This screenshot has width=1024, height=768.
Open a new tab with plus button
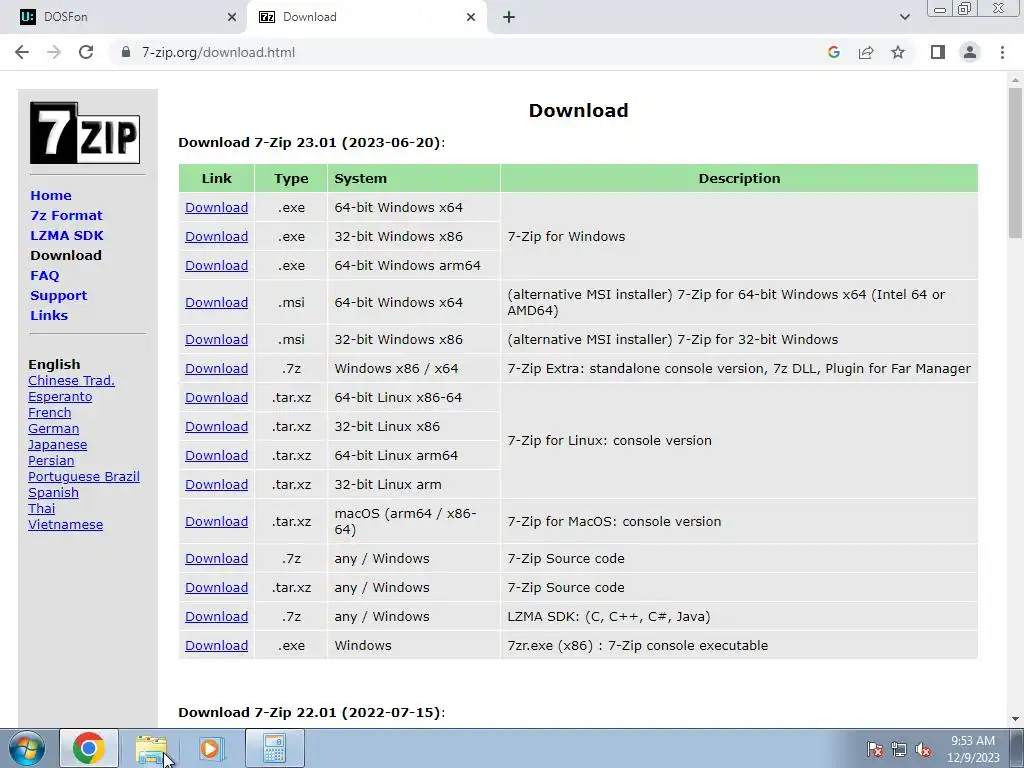pyautogui.click(x=509, y=18)
